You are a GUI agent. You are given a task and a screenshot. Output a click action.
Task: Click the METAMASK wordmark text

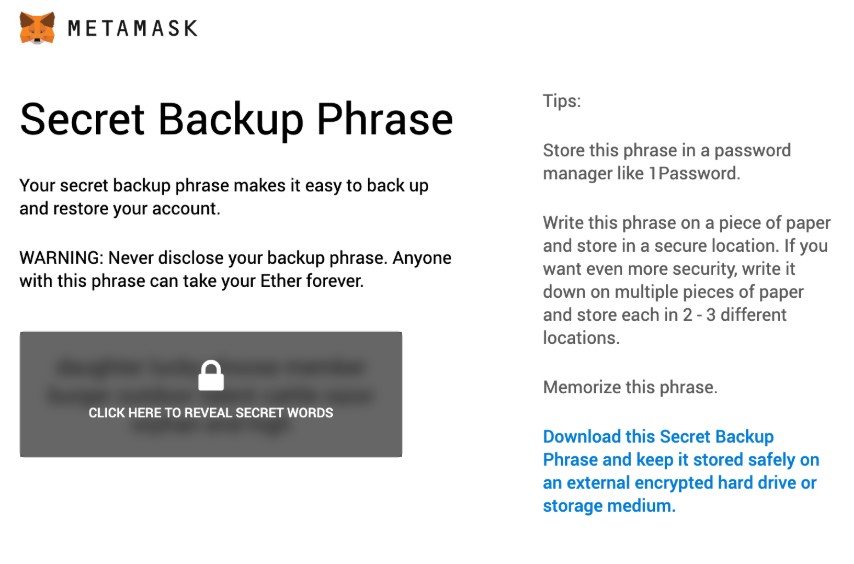click(132, 28)
